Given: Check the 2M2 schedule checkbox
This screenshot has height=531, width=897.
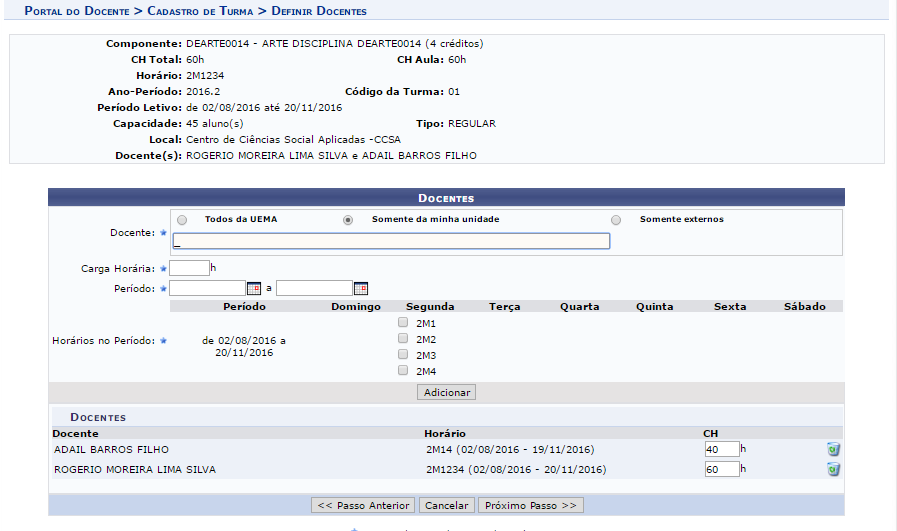Looking at the screenshot, I should click(x=403, y=338).
